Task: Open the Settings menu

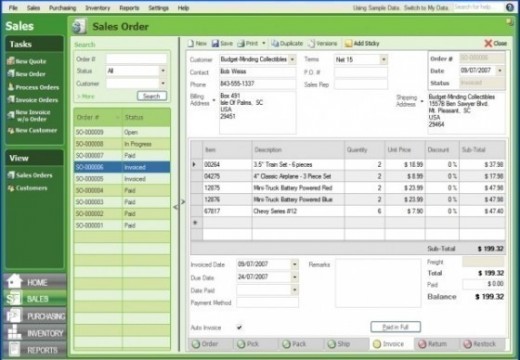Action: 158,8
